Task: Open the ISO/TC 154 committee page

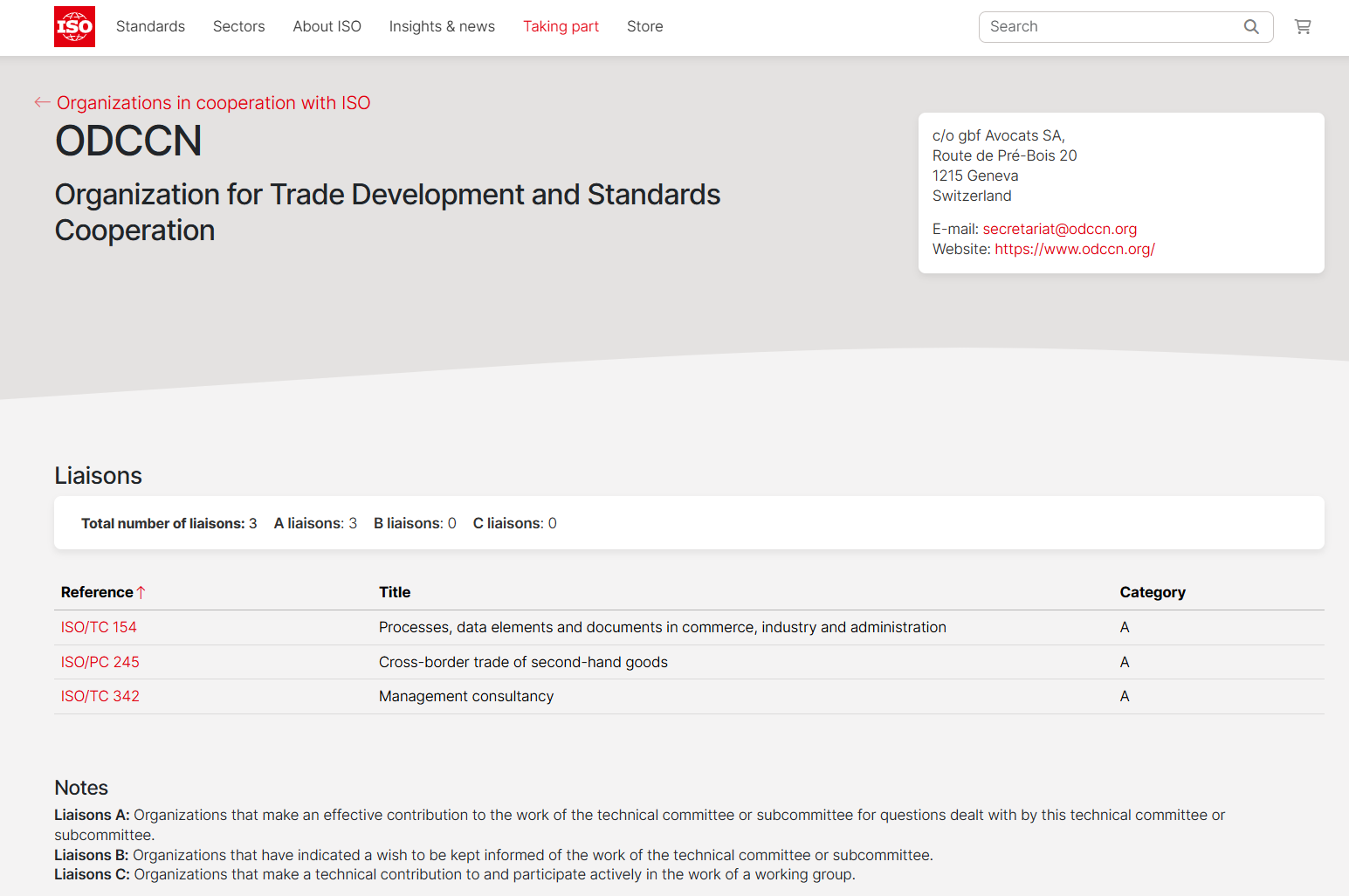Action: [99, 627]
